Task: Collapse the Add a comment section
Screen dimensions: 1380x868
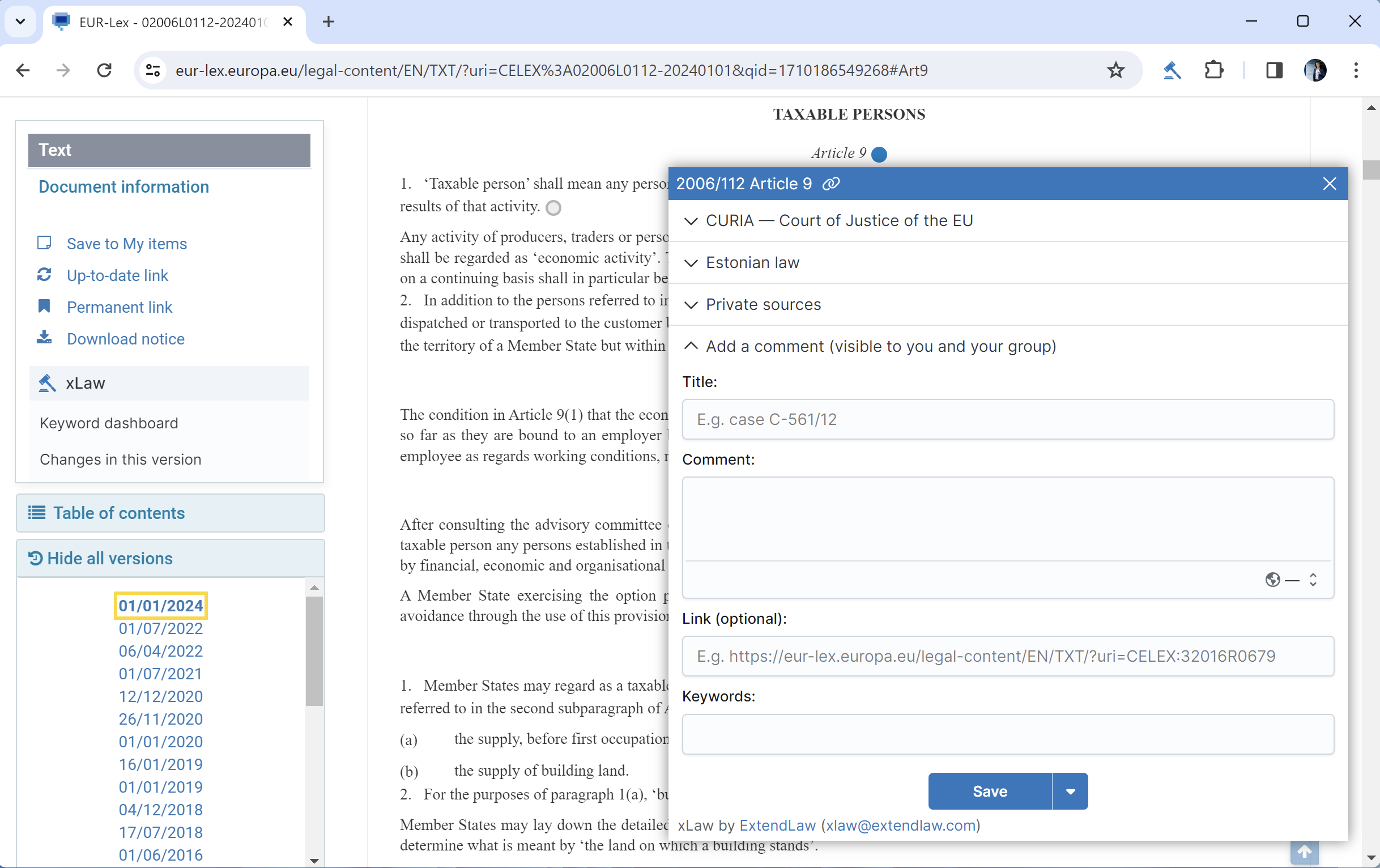Action: (x=691, y=346)
